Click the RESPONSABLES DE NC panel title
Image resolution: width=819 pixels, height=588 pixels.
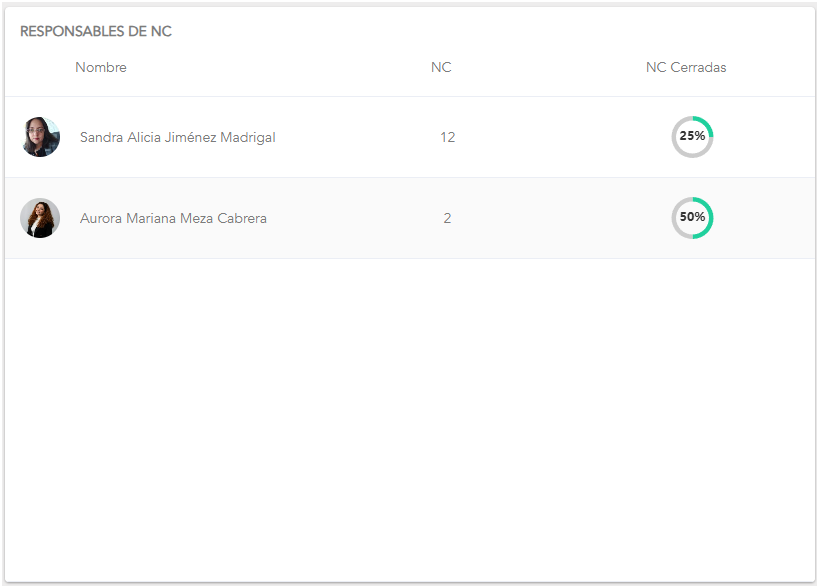point(96,32)
